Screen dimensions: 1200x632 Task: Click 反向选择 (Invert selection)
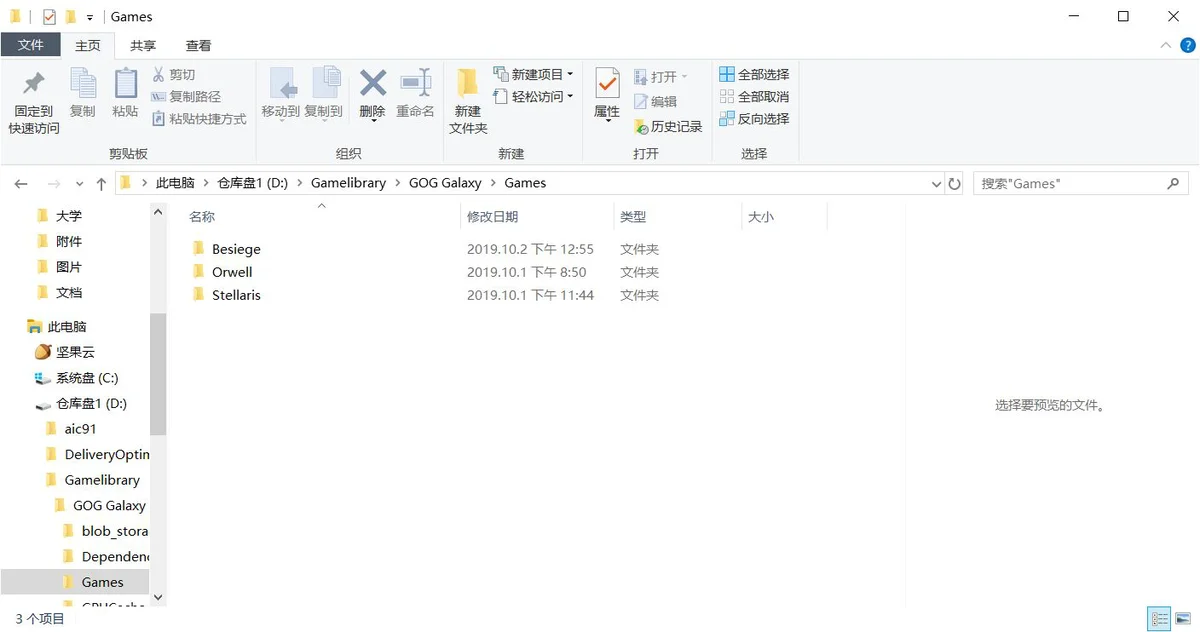coord(754,119)
